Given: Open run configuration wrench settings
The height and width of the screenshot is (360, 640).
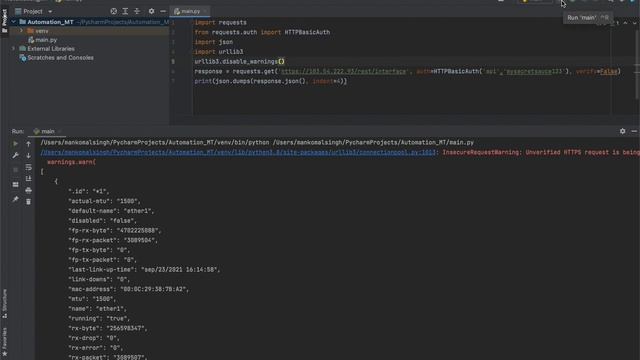Looking at the screenshot, I should click(16, 156).
